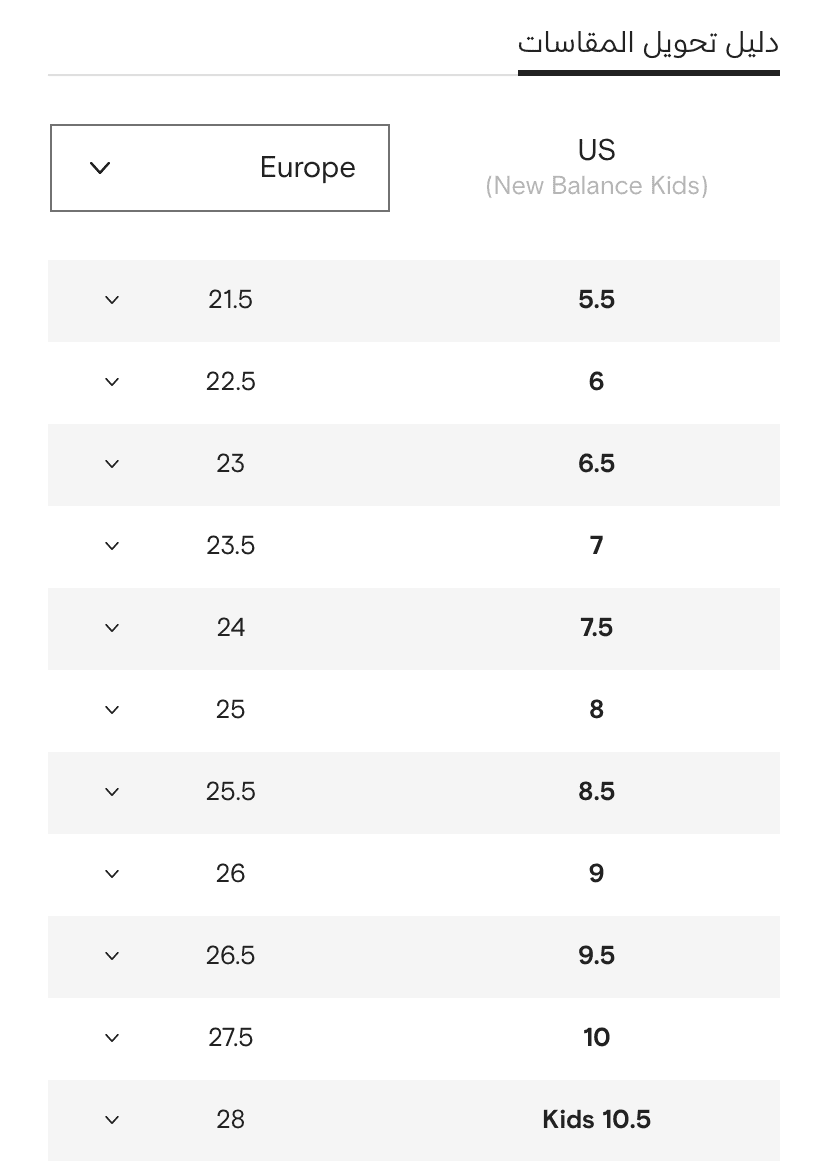This screenshot has width=828, height=1161.
Task: Expand the chevron next to 24
Action: click(112, 628)
